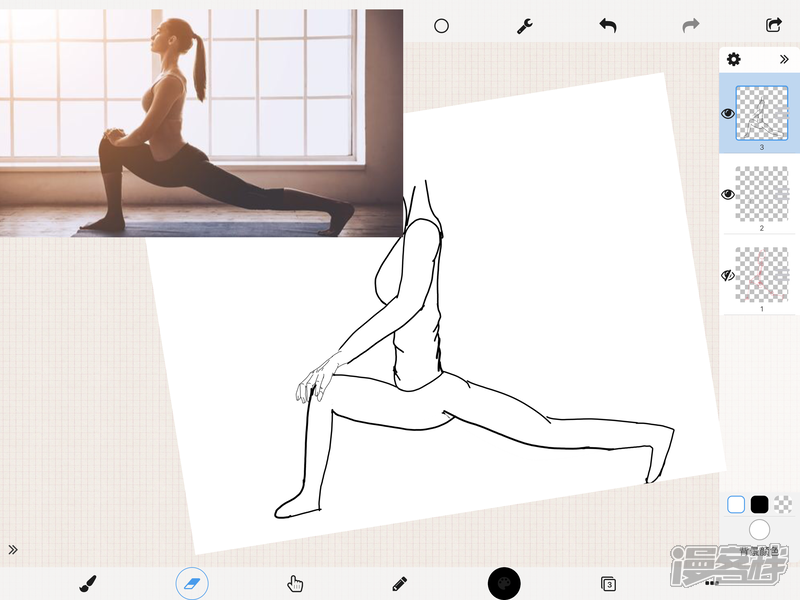Open layer settings gear

(x=734, y=60)
